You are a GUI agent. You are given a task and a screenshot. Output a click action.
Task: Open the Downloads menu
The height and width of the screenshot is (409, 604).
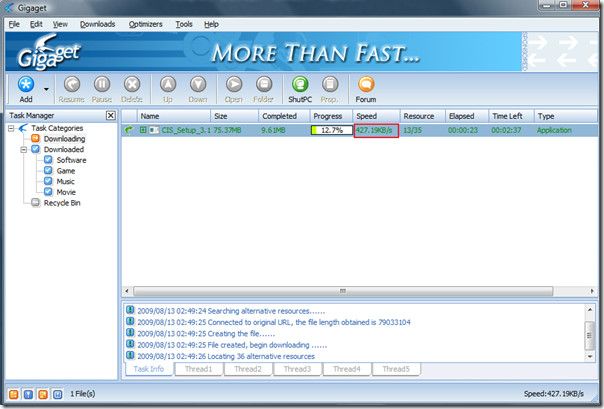click(97, 24)
